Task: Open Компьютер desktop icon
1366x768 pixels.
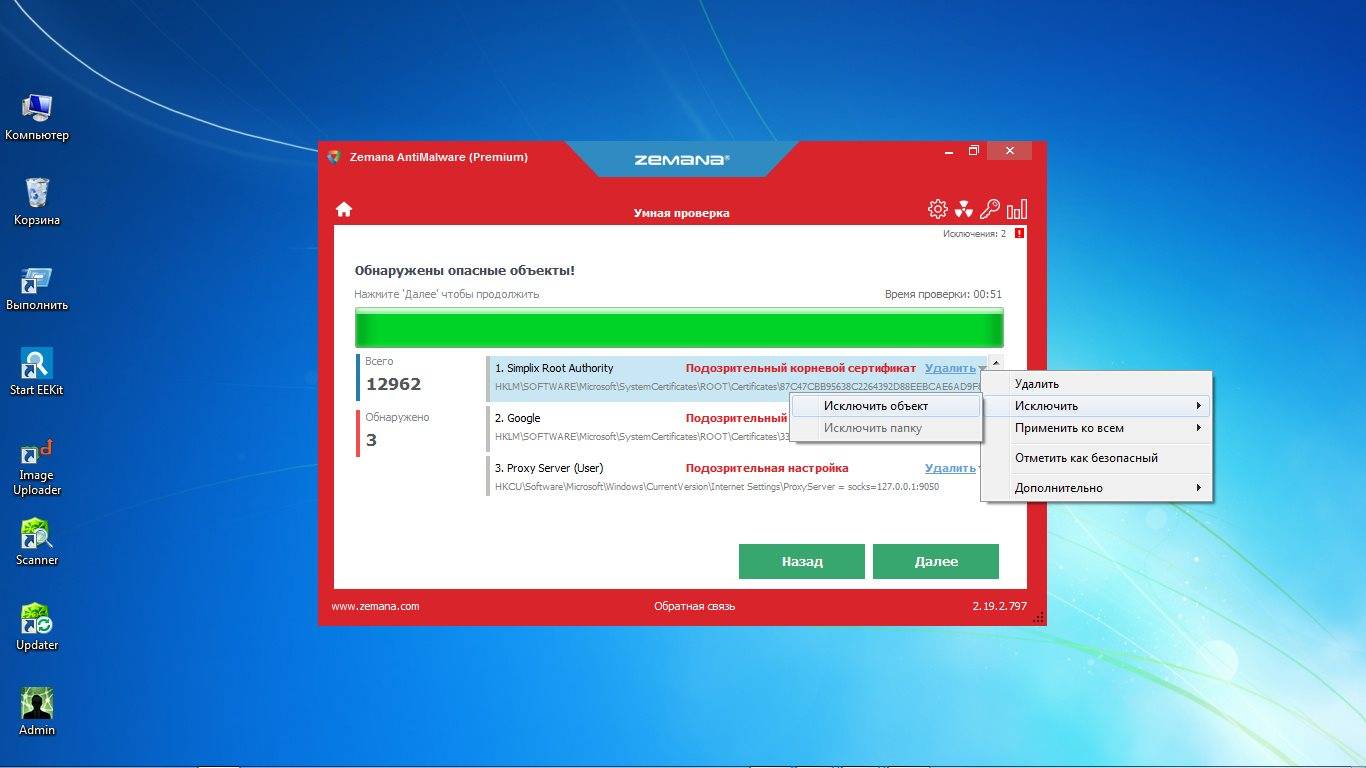Action: 37,117
